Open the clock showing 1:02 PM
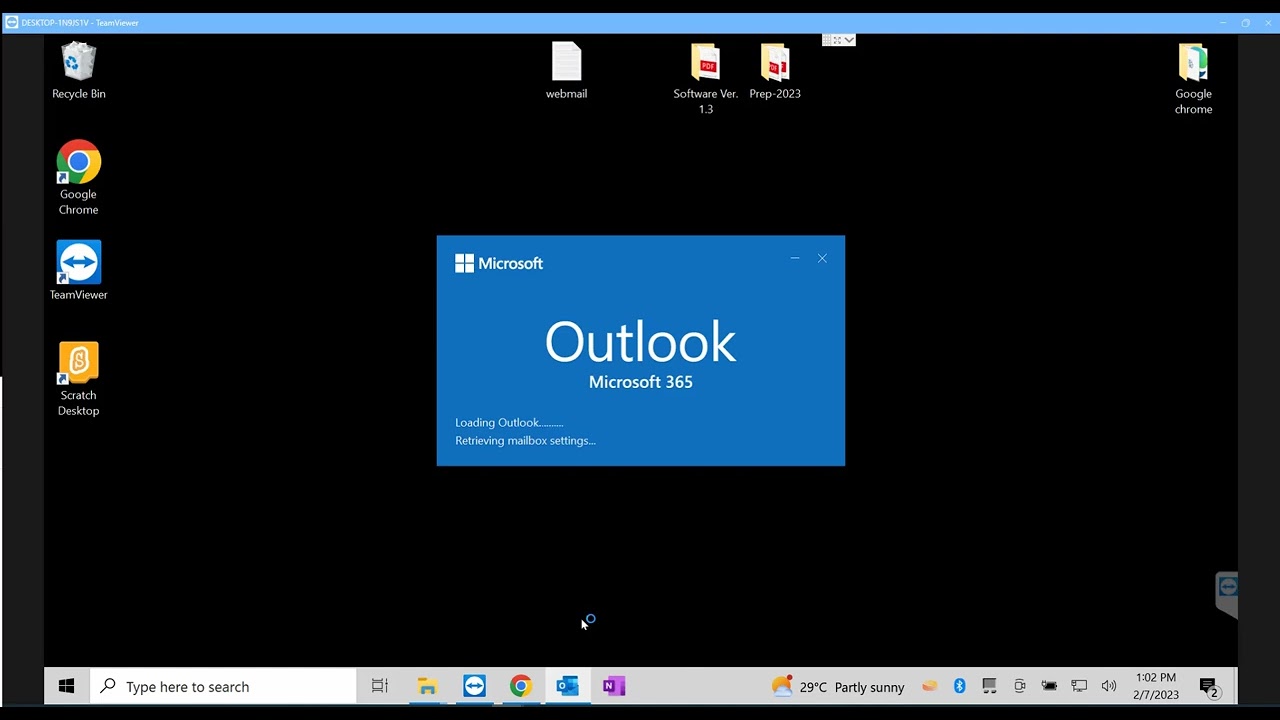1280x720 pixels. [1156, 686]
